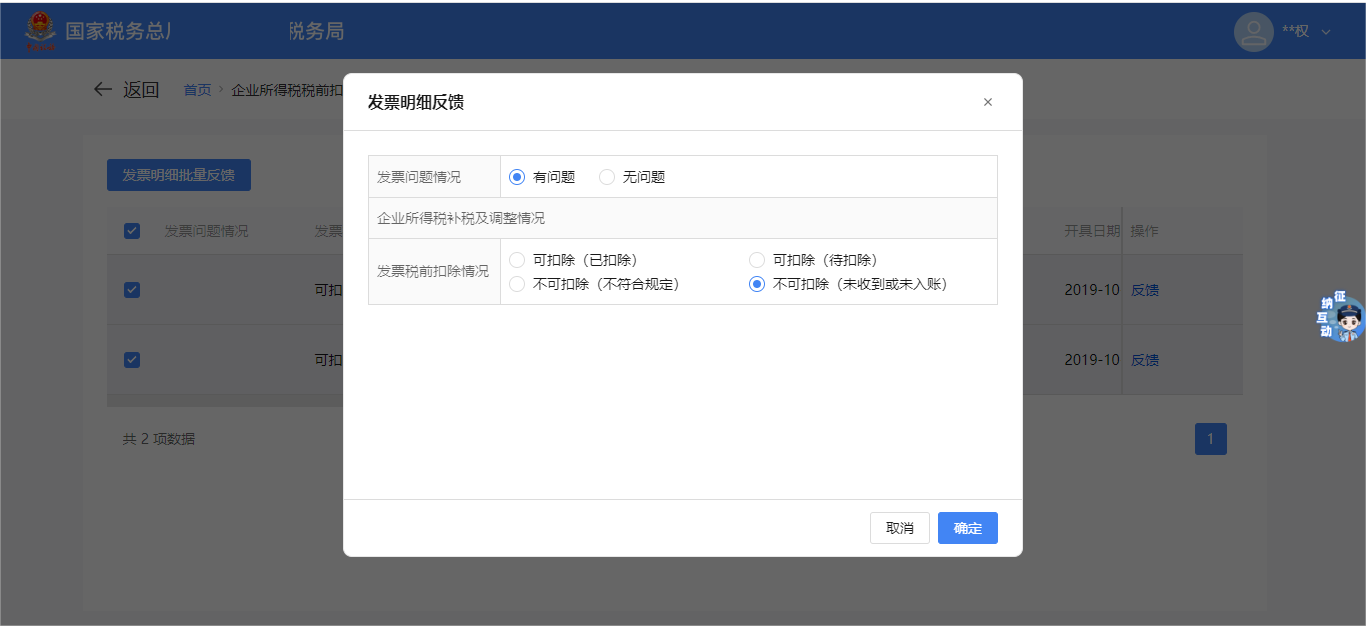The height and width of the screenshot is (626, 1366).
Task: Click the 开具日期 column header
Action: (x=1092, y=231)
